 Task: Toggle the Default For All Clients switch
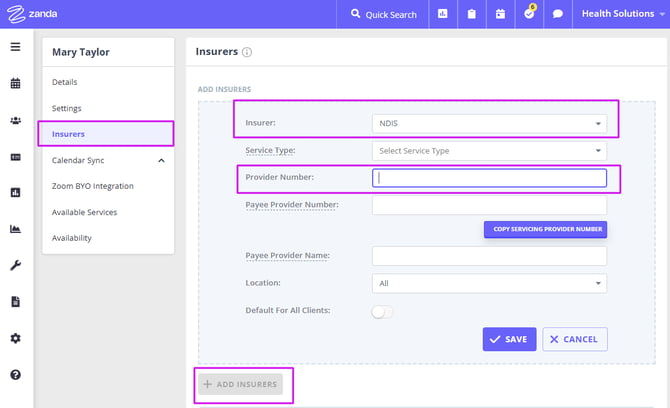pyautogui.click(x=382, y=311)
